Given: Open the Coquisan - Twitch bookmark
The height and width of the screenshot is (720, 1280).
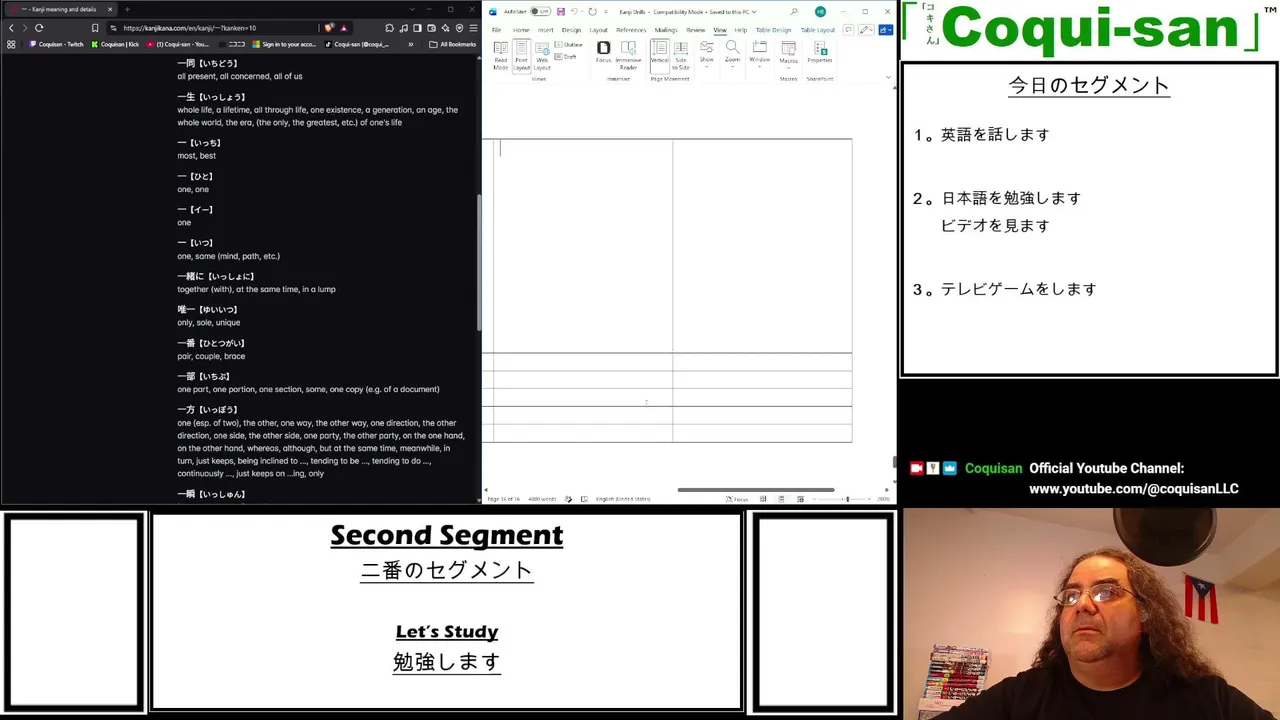Looking at the screenshot, I should (57, 44).
